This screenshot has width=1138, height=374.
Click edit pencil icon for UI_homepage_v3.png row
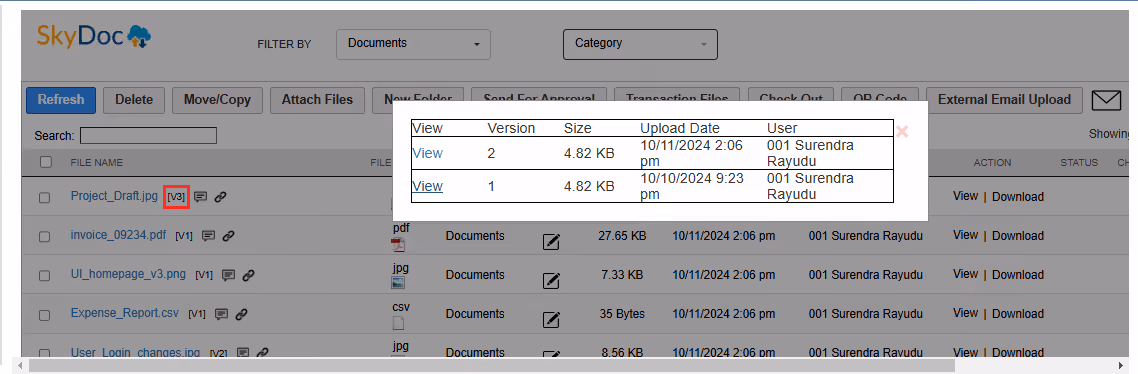click(551, 280)
